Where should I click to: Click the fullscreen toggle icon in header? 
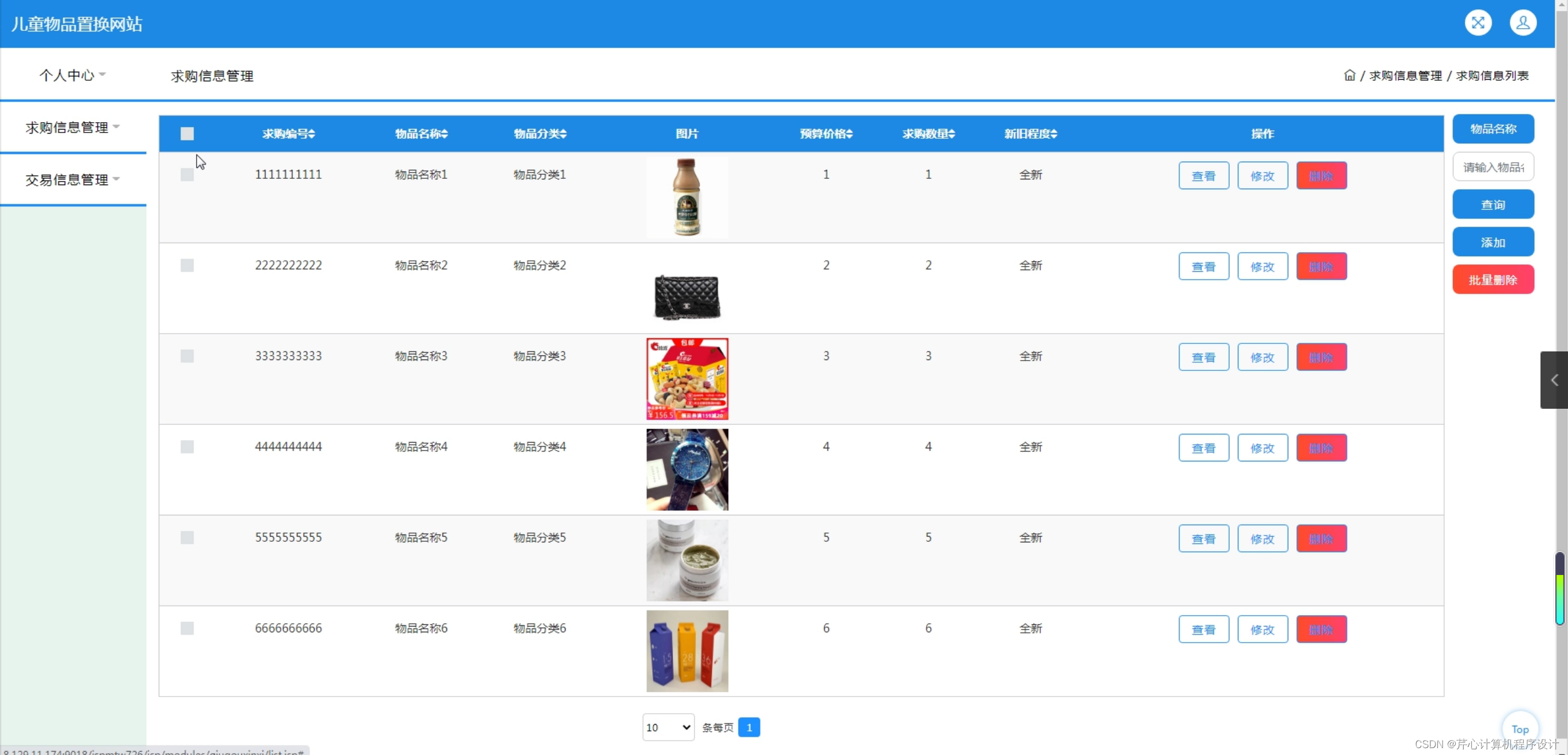coord(1477,23)
